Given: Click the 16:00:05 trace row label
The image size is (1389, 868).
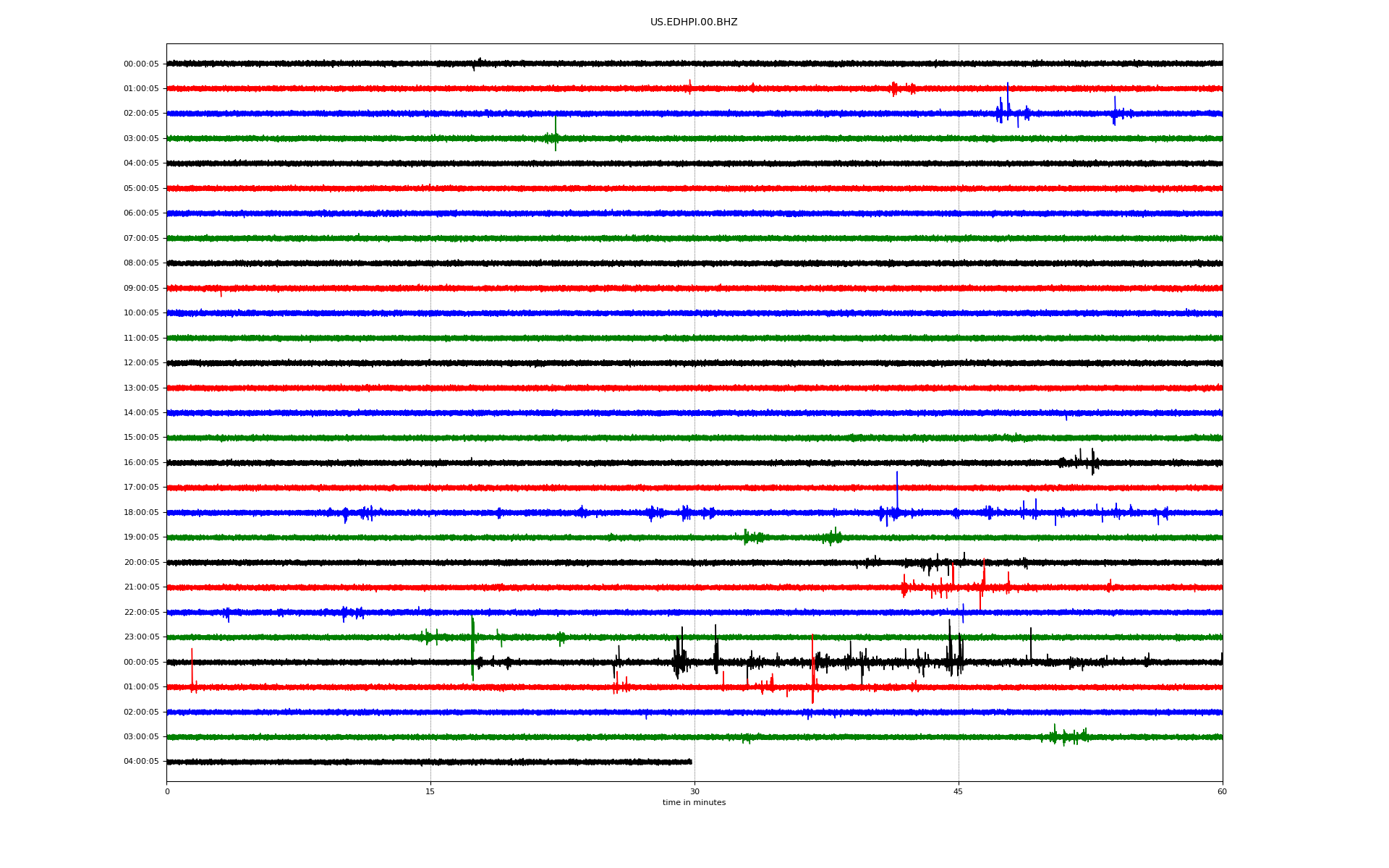Looking at the screenshot, I should point(141,463).
